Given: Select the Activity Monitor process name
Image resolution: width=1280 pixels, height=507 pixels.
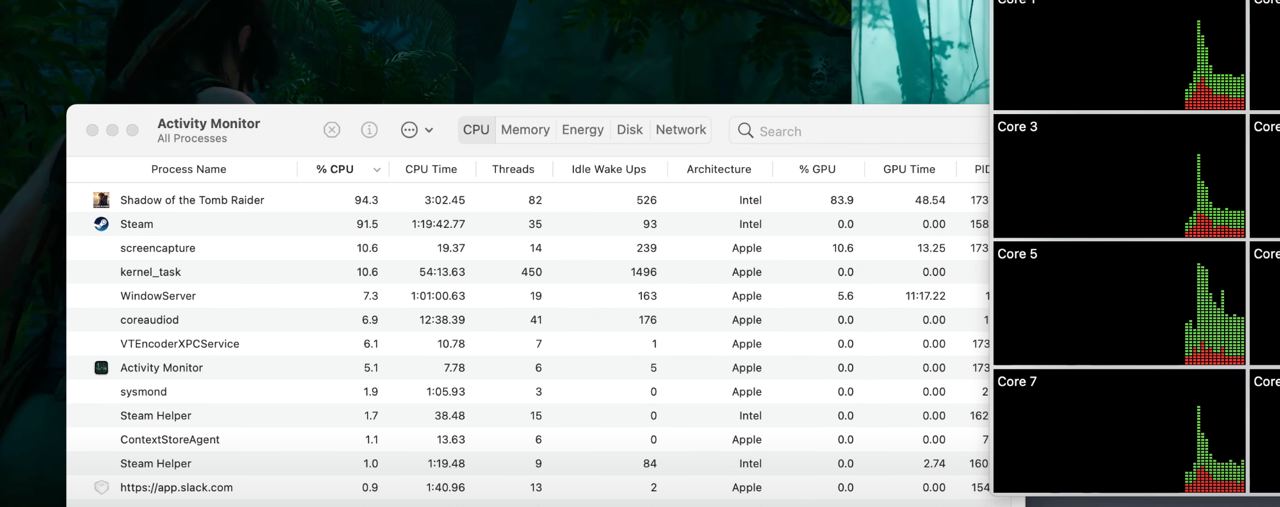Looking at the screenshot, I should [161, 368].
